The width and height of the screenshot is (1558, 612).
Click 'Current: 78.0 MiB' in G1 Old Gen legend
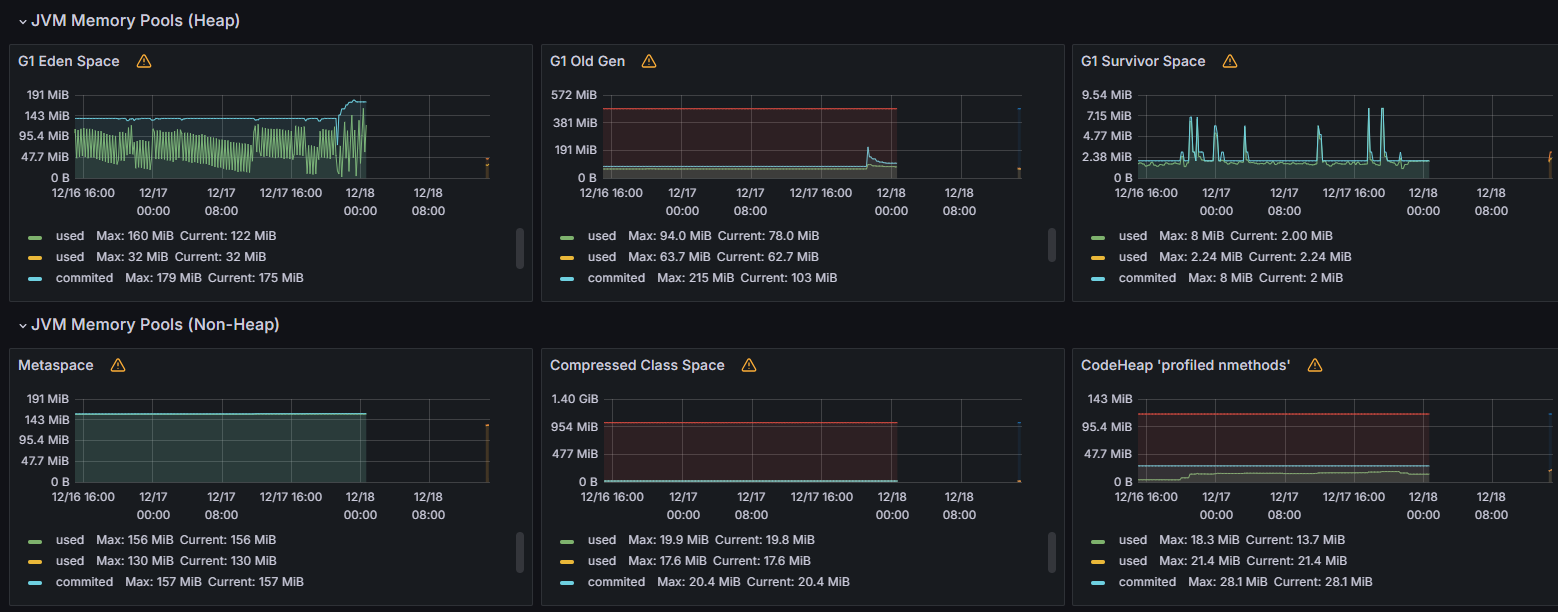768,236
